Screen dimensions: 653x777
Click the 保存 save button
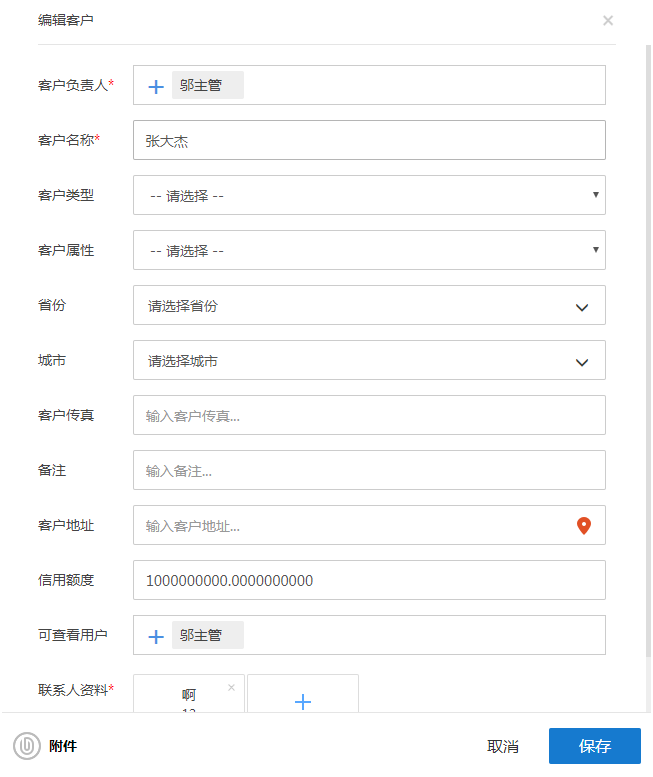(x=595, y=746)
